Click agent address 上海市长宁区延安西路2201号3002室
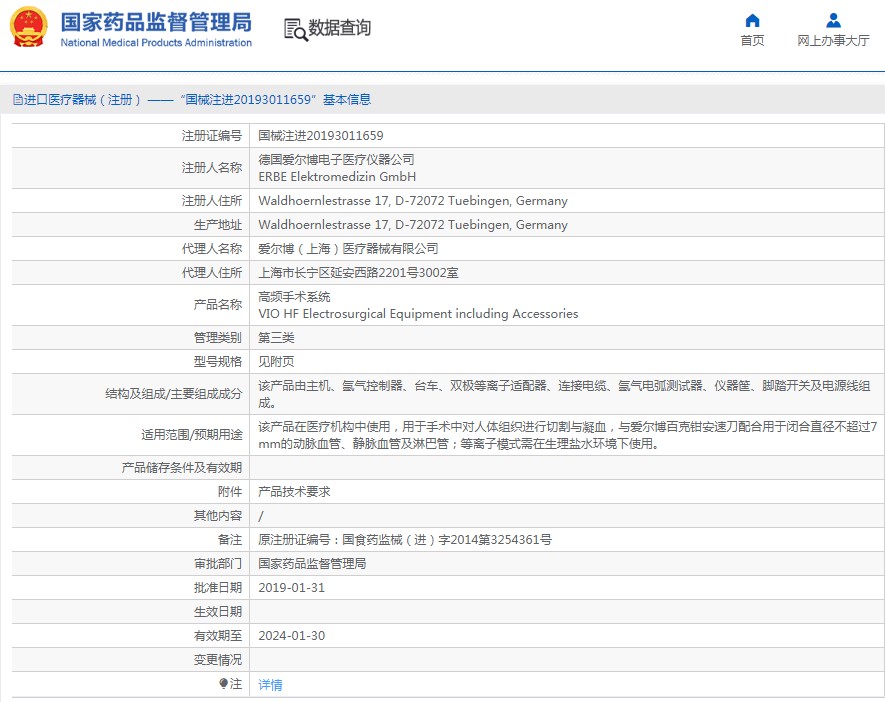This screenshot has height=702, width=885. coord(358,273)
